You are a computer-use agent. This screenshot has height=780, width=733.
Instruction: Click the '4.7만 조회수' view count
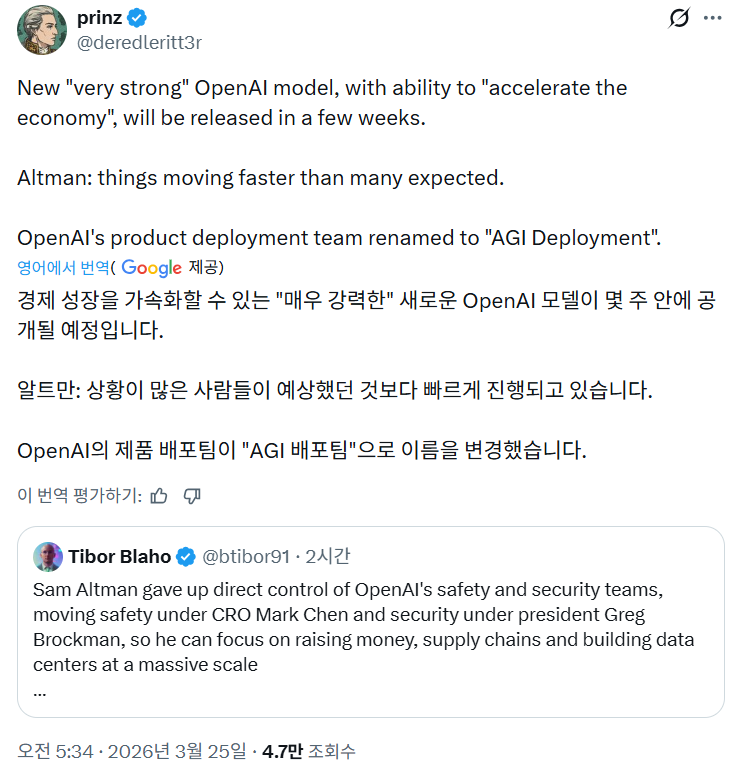coord(308,750)
